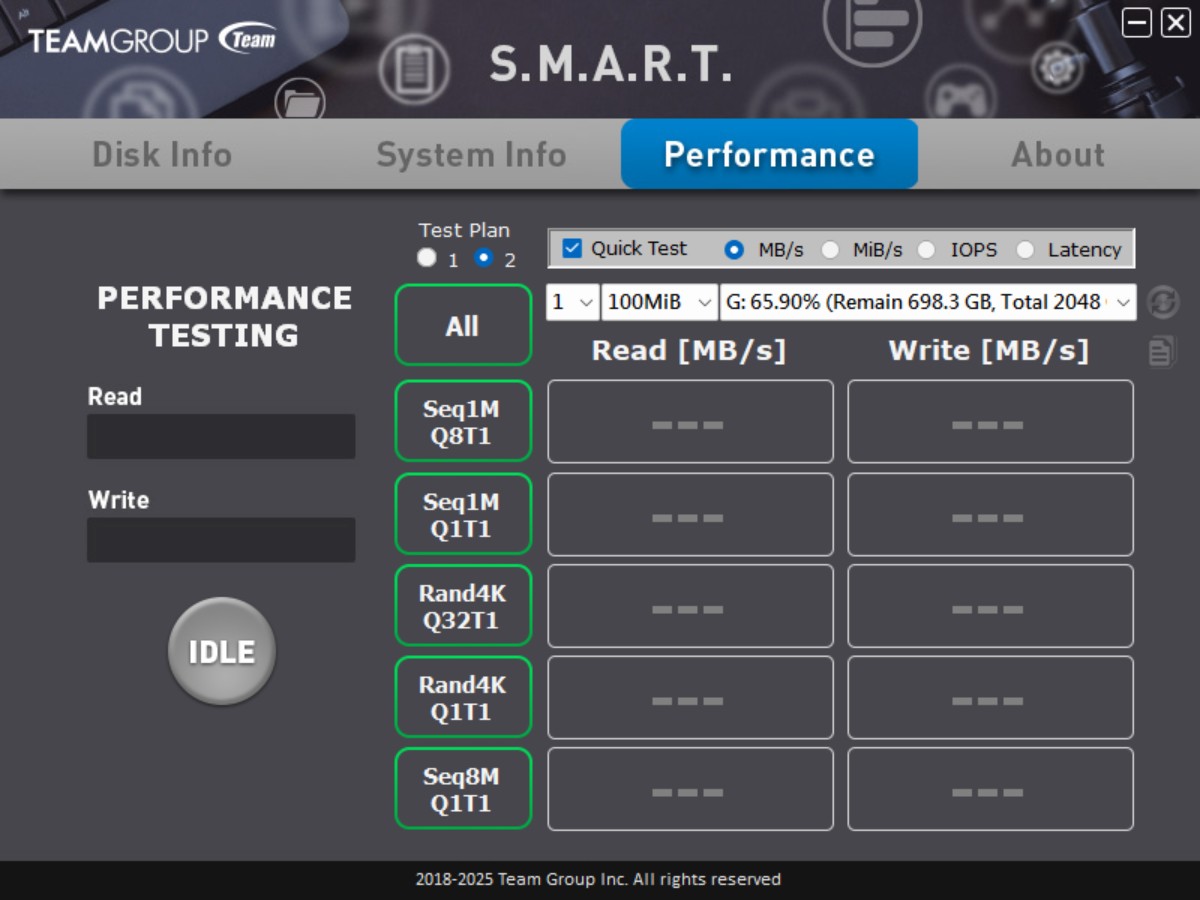Open the About tab
This screenshot has height=900, width=1200.
point(1058,154)
